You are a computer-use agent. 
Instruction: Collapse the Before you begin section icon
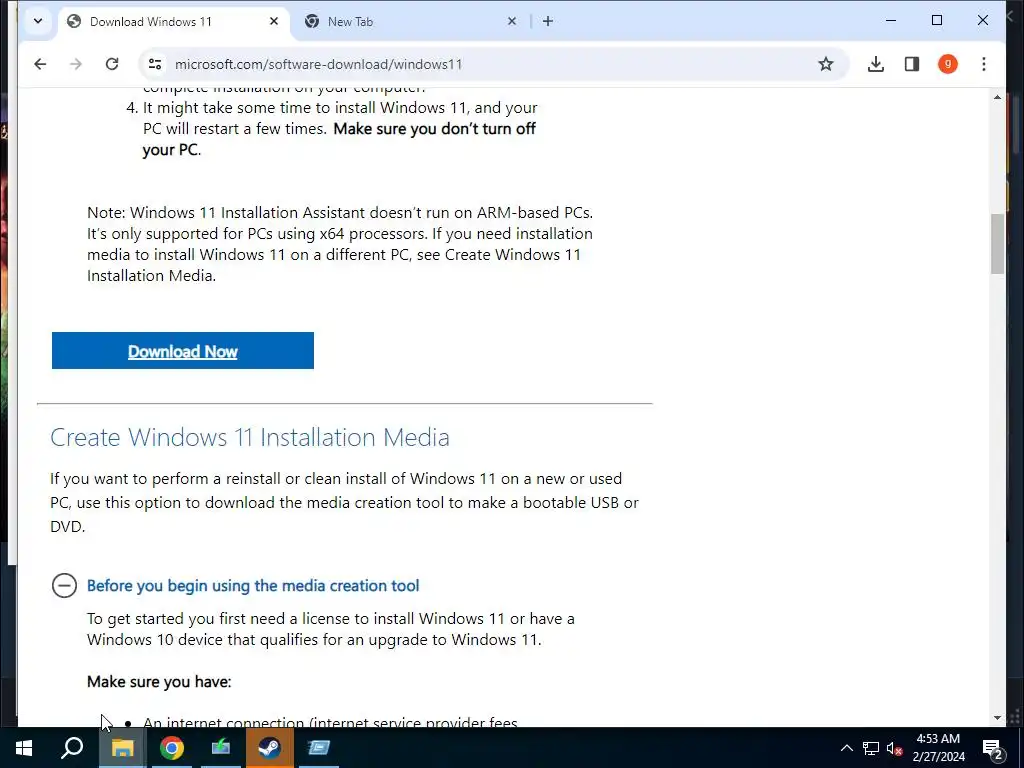click(x=64, y=585)
